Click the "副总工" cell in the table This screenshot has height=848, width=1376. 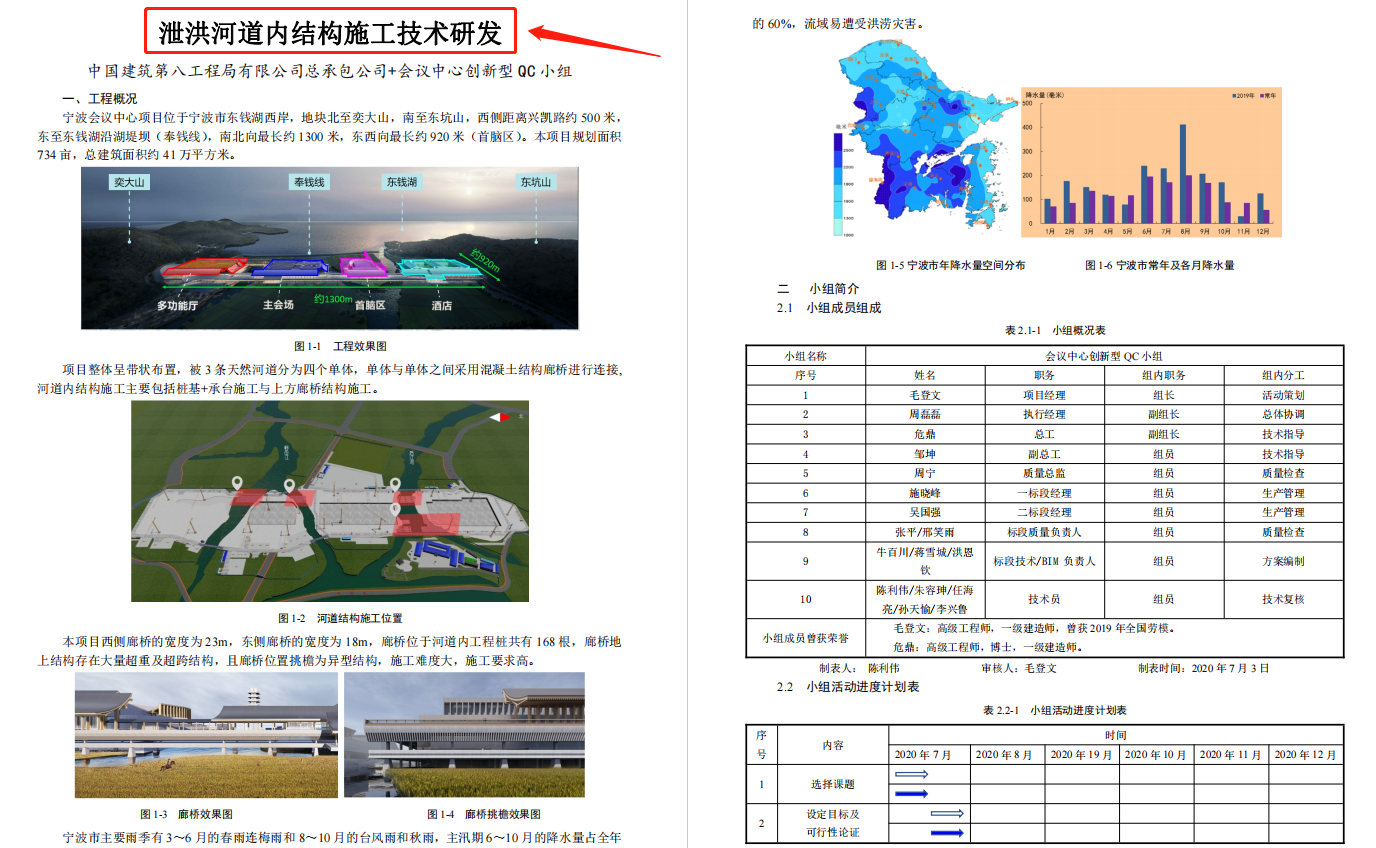1044,454
